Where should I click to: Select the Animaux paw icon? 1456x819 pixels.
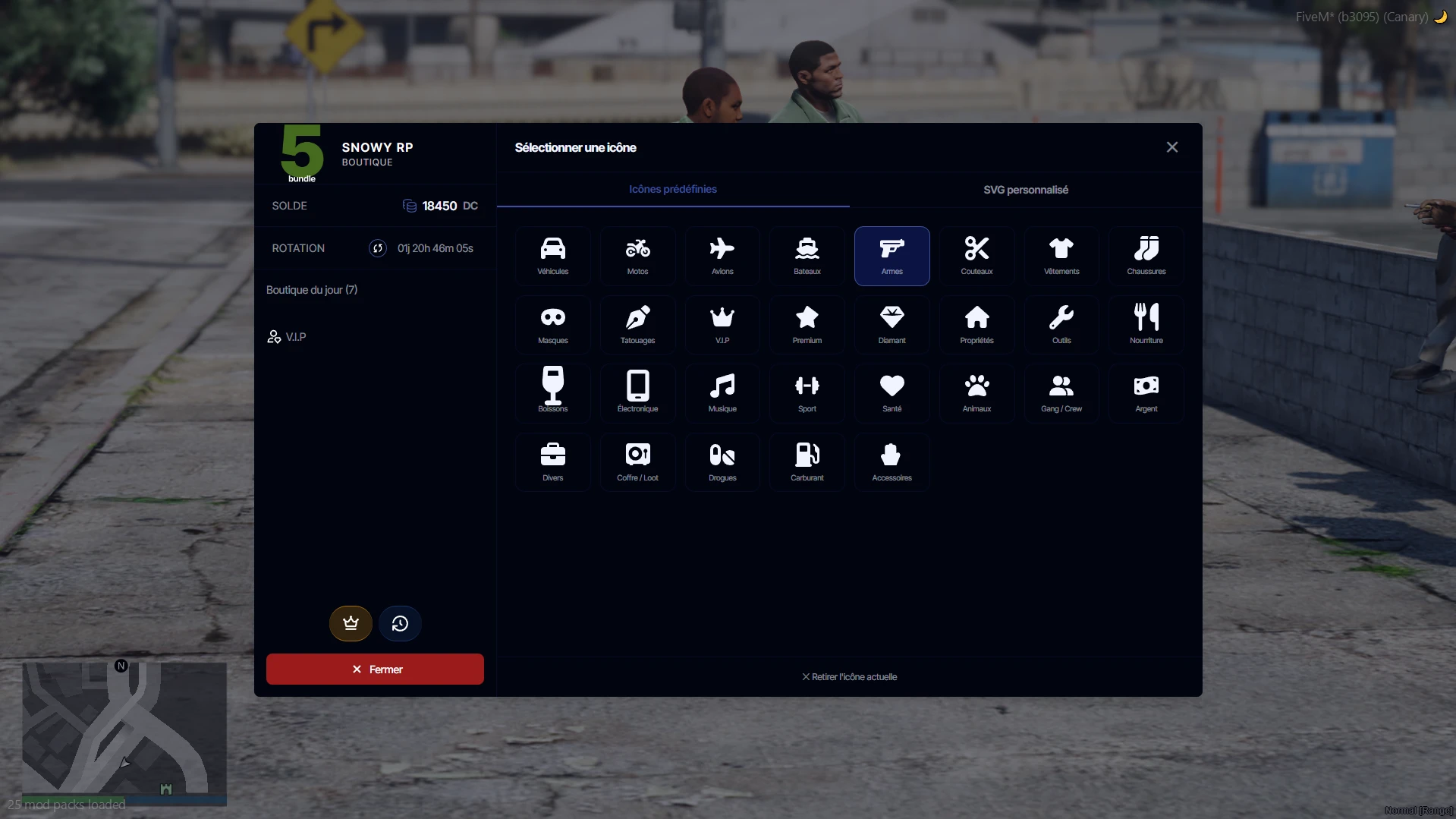tap(976, 393)
